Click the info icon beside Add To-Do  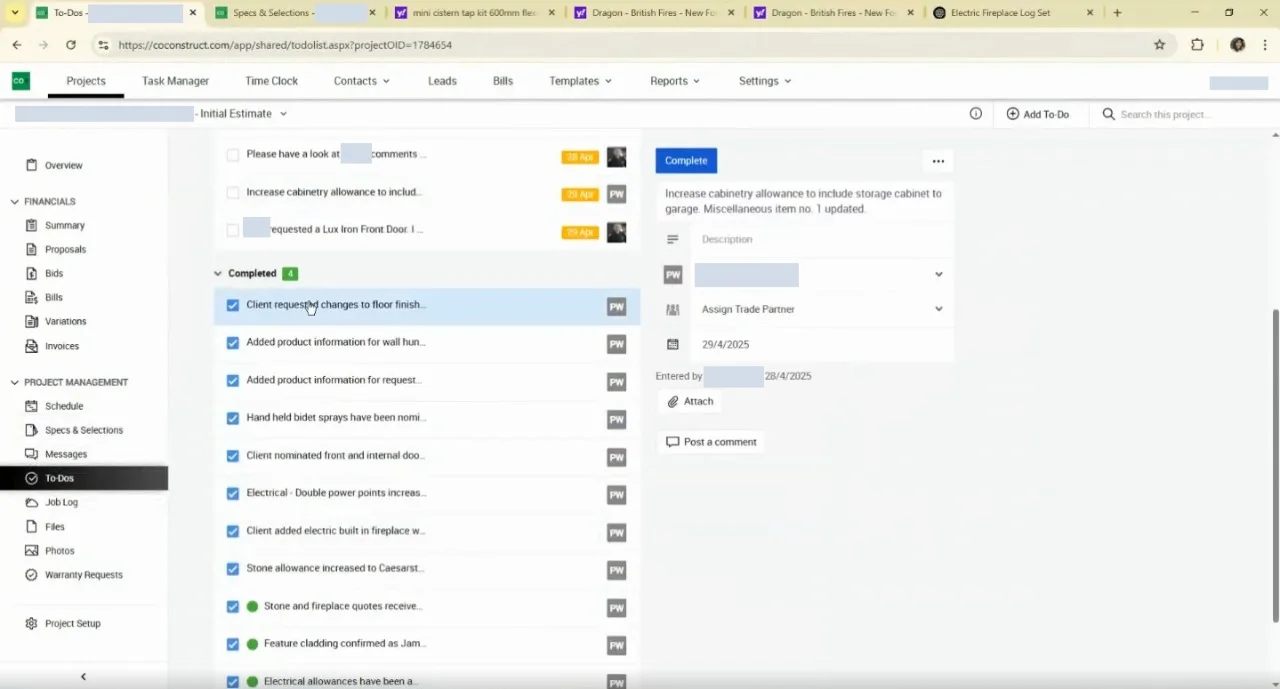tap(976, 114)
